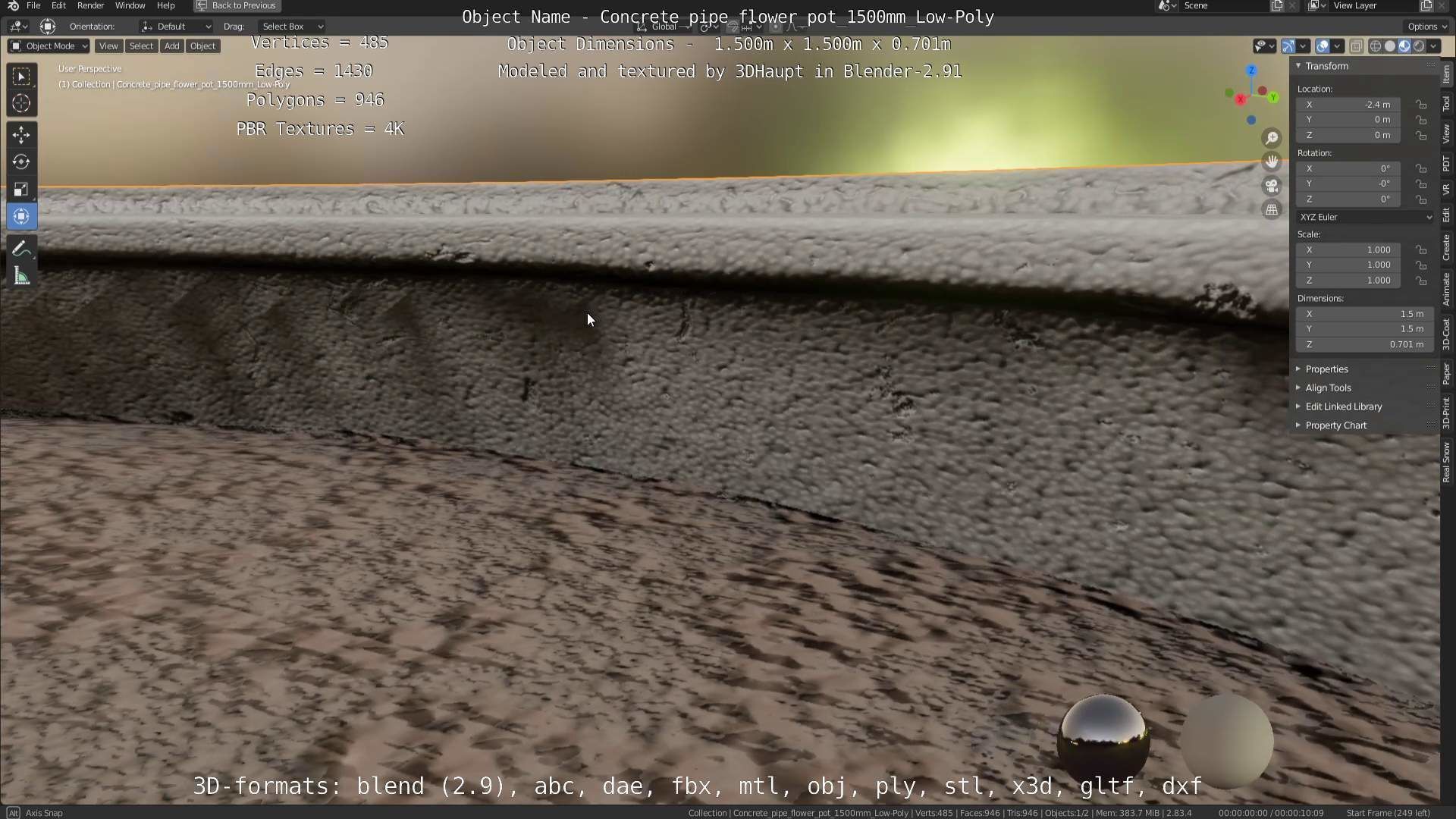1456x819 pixels.
Task: Pick the Measure ruler tool
Action: (21, 277)
